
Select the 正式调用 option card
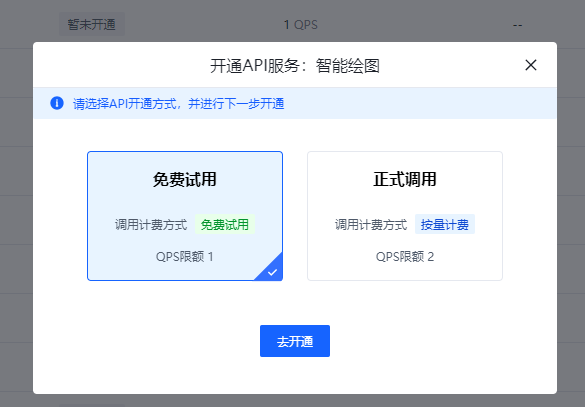coord(405,216)
